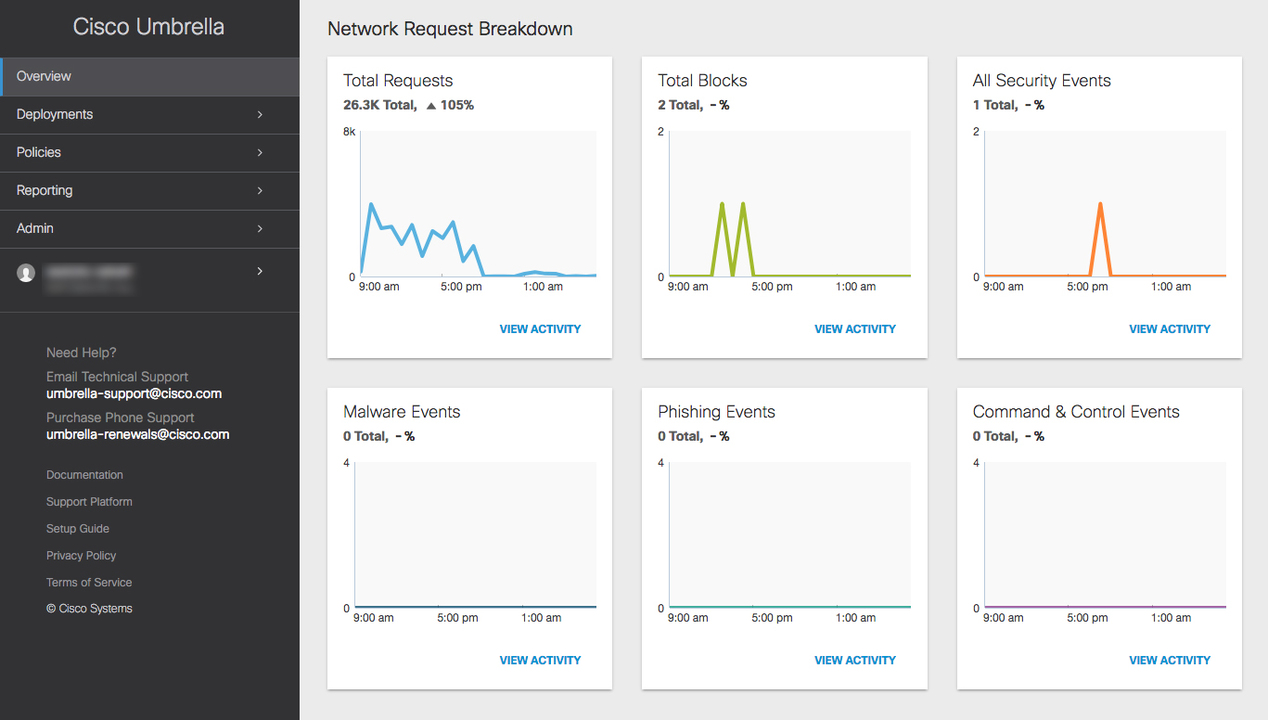This screenshot has height=720, width=1268.
Task: Click the Phishing Events card title
Action: (717, 412)
